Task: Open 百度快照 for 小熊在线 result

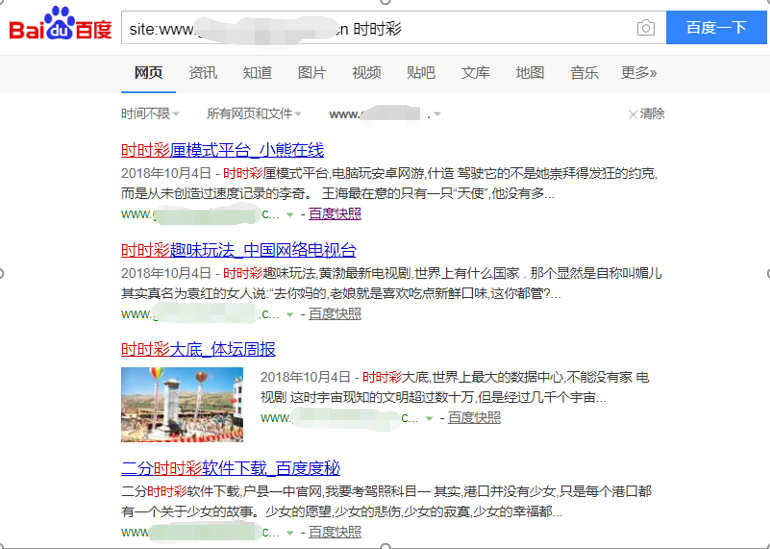Action: tap(335, 214)
